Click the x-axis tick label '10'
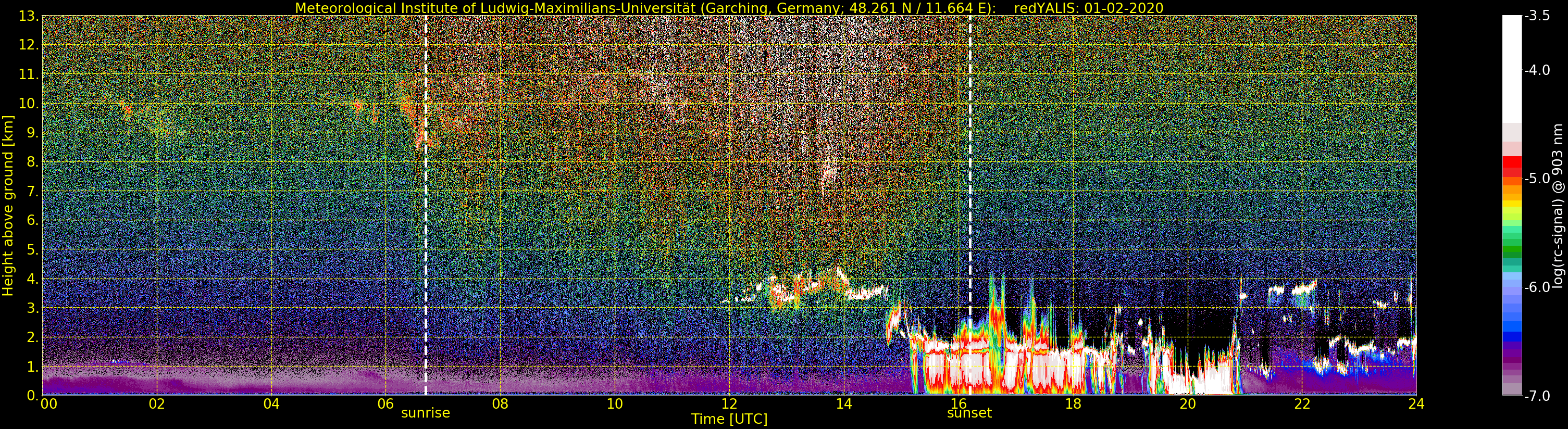This screenshot has width=1568, height=429. click(614, 404)
